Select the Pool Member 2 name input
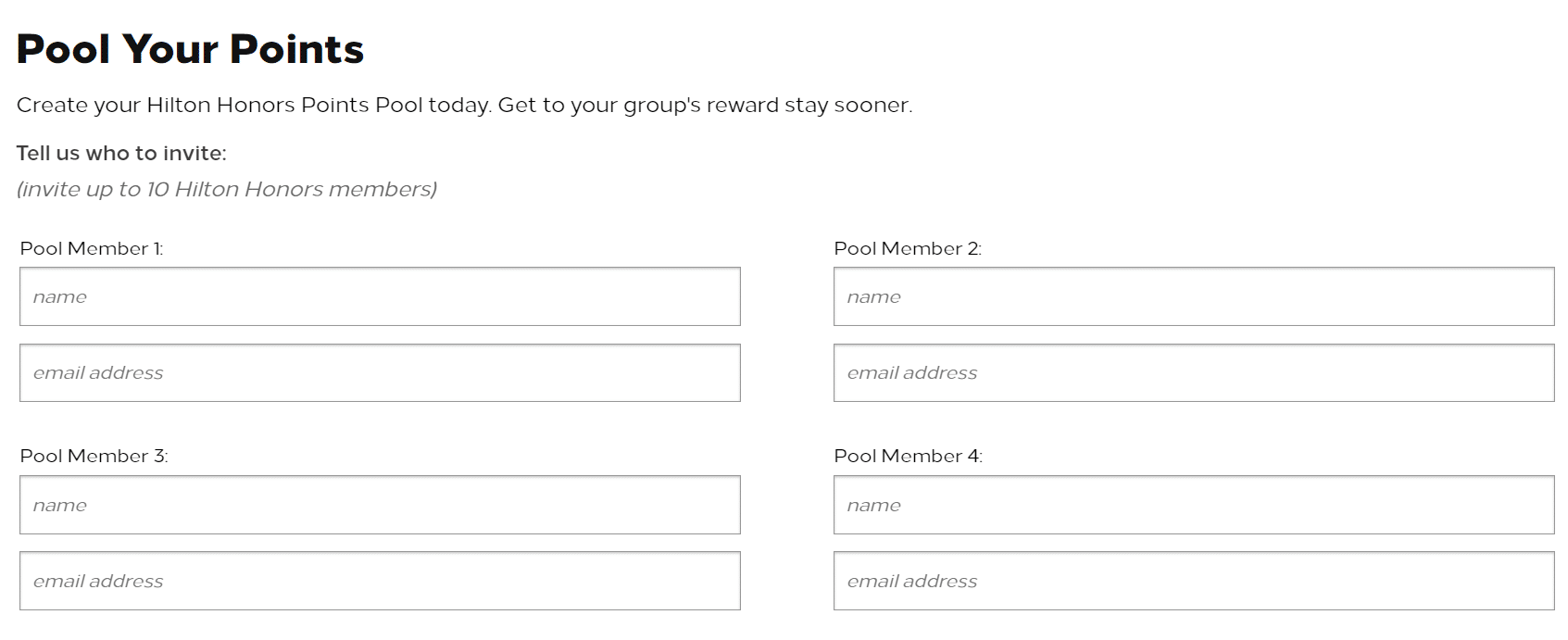Image resolution: width=1568 pixels, height=640 pixels. tap(1194, 296)
